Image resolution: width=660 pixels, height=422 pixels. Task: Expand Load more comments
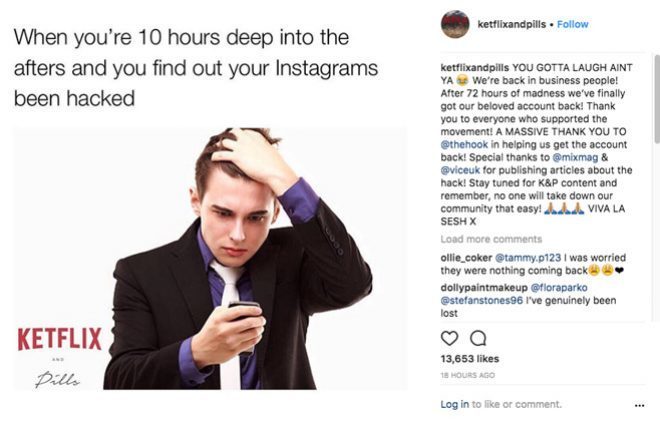[x=491, y=239]
